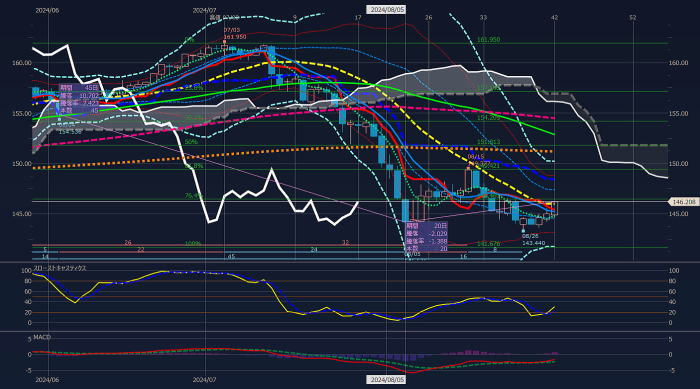Click the スローストキャスティクス panel title
This screenshot has height=389, width=700.
coord(60,268)
